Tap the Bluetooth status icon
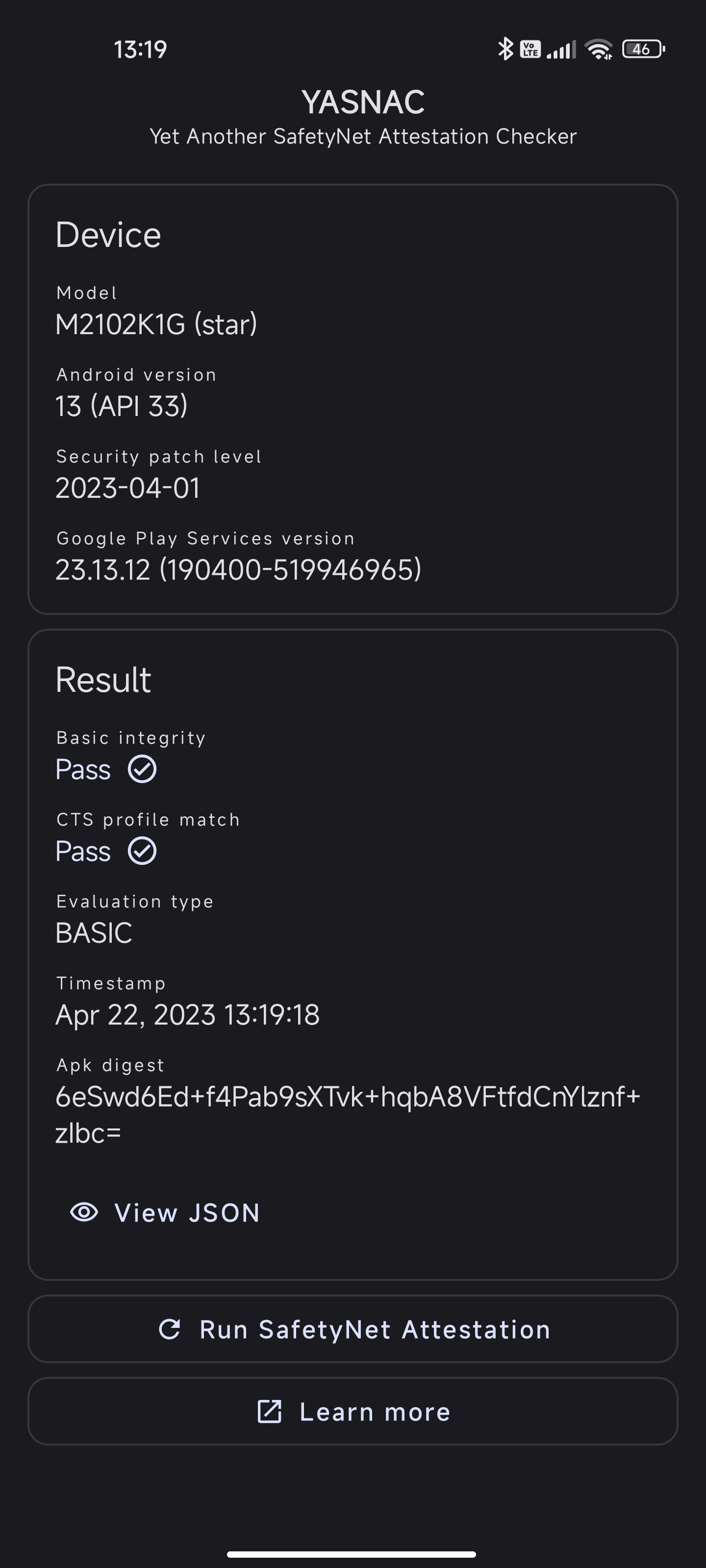706x1568 pixels. click(x=505, y=49)
